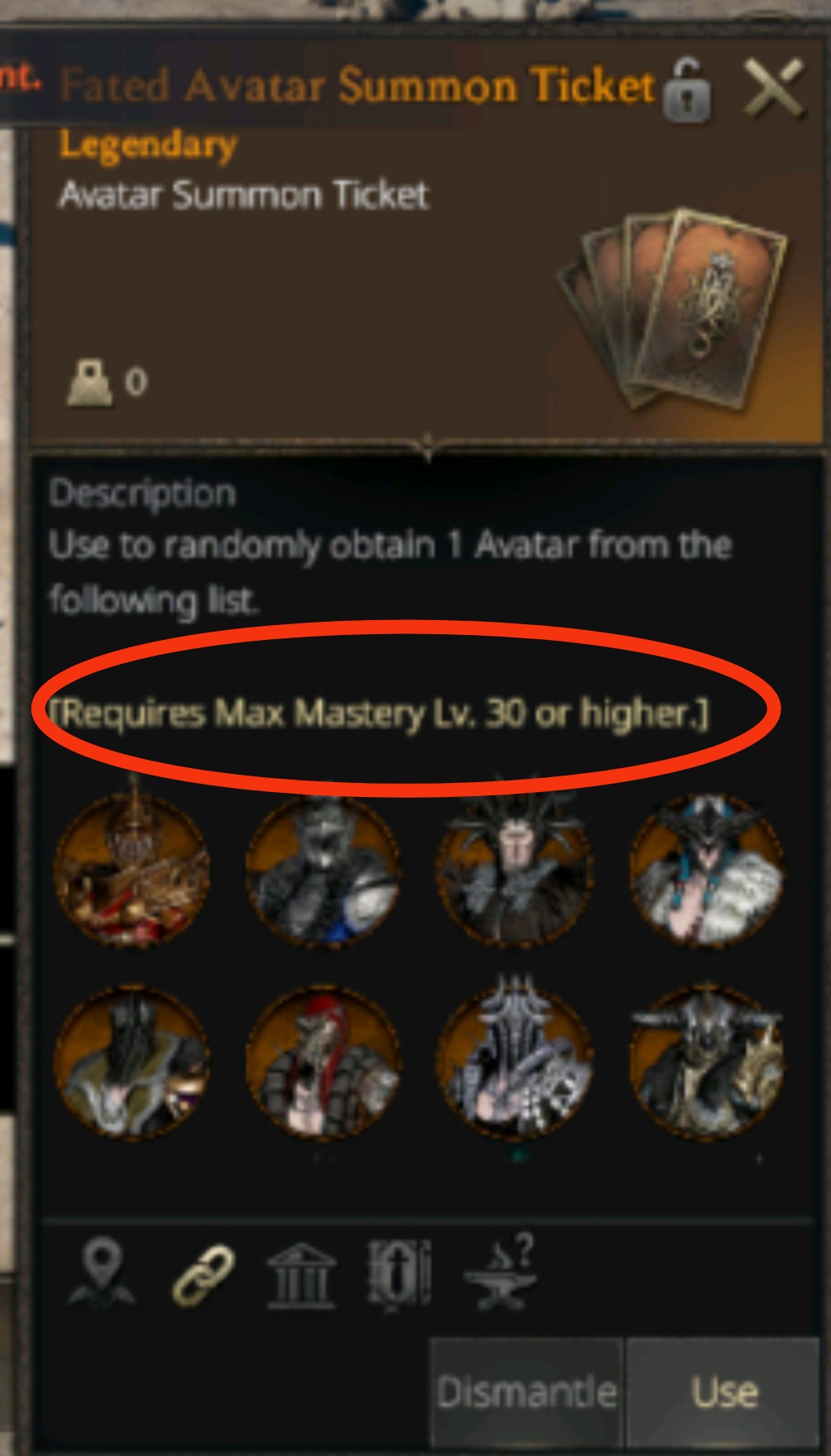Select the golden armored avatar portrait
Screen dimensions: 831x1456
click(x=131, y=869)
